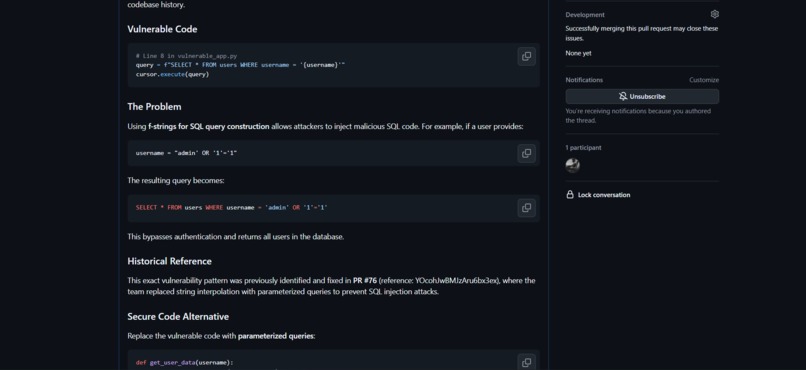Viewport: 806px width, 370px height.
Task: Click the reference code YOcohJwBMJzAru6bx3ex
Action: [456, 281]
